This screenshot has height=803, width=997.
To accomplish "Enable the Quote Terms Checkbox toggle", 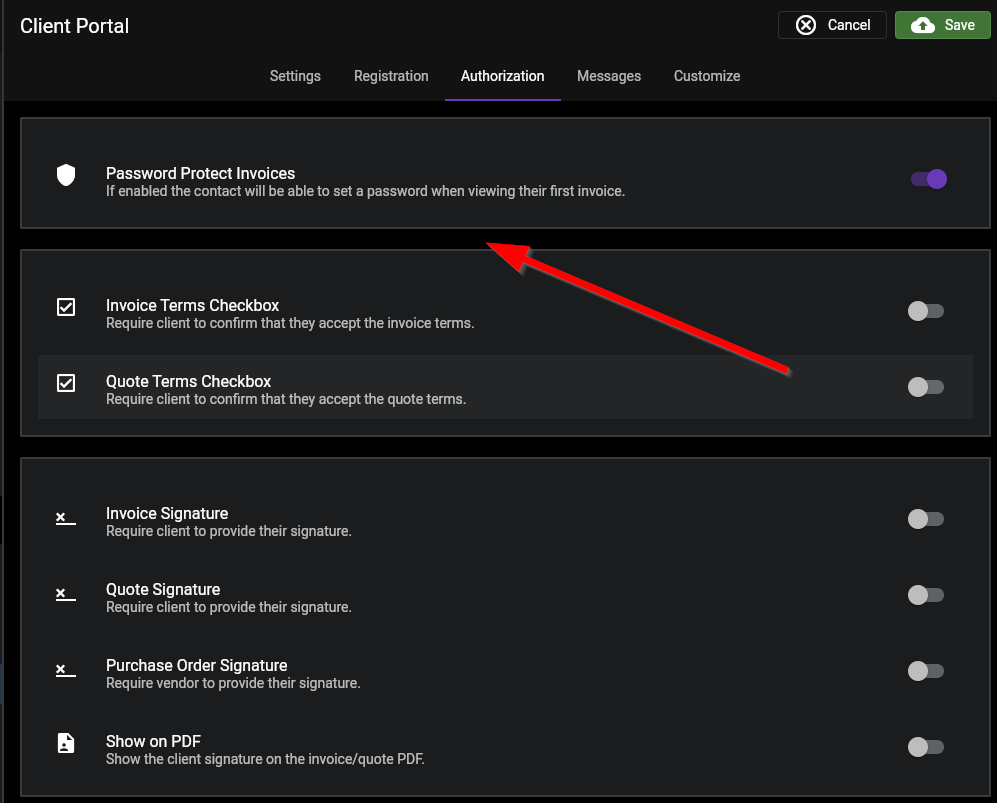I will [925, 387].
